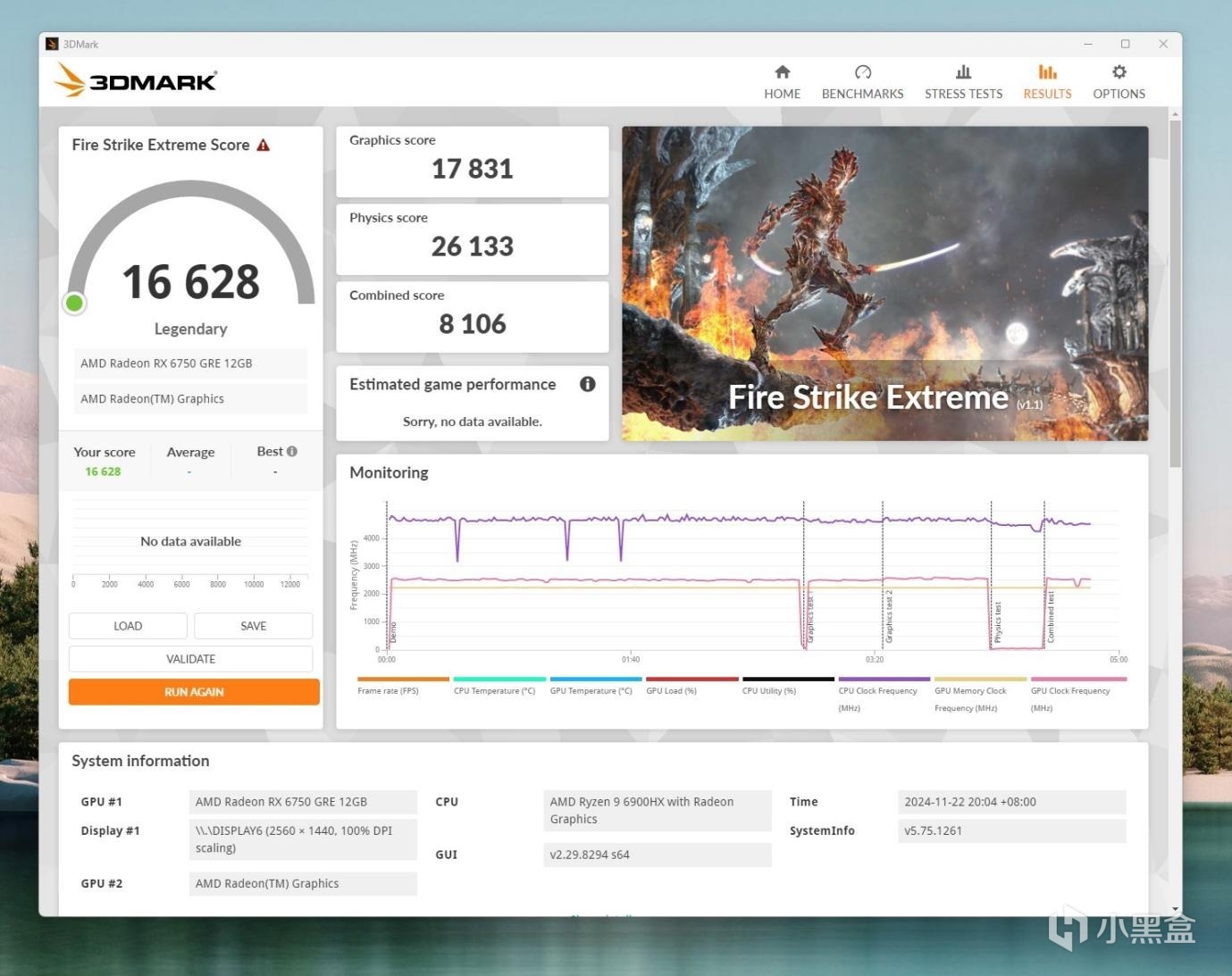Click the Combined test marker on the chart
The width and height of the screenshot is (1232, 976).
pos(1051,618)
